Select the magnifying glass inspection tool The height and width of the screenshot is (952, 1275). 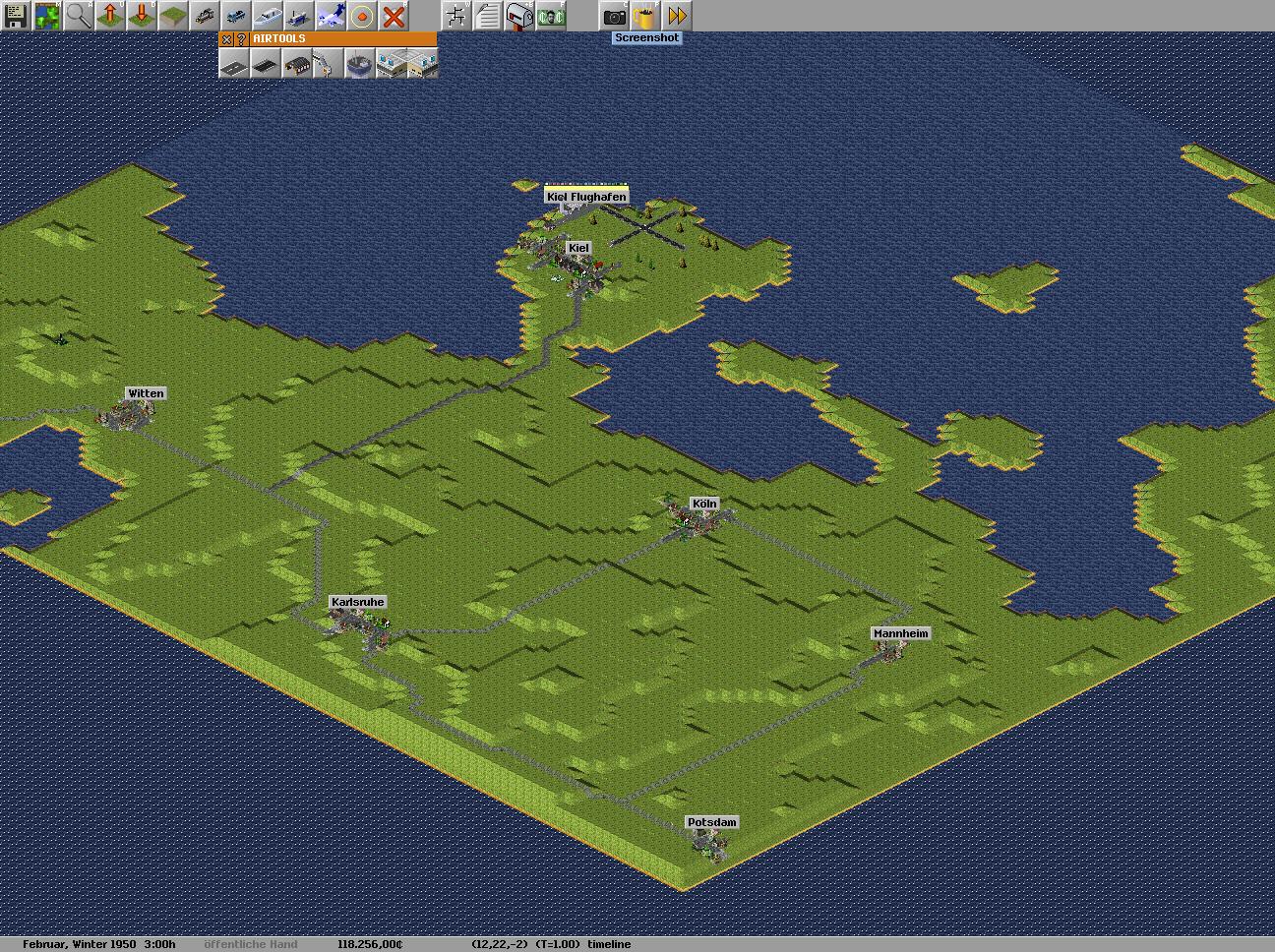point(79,16)
